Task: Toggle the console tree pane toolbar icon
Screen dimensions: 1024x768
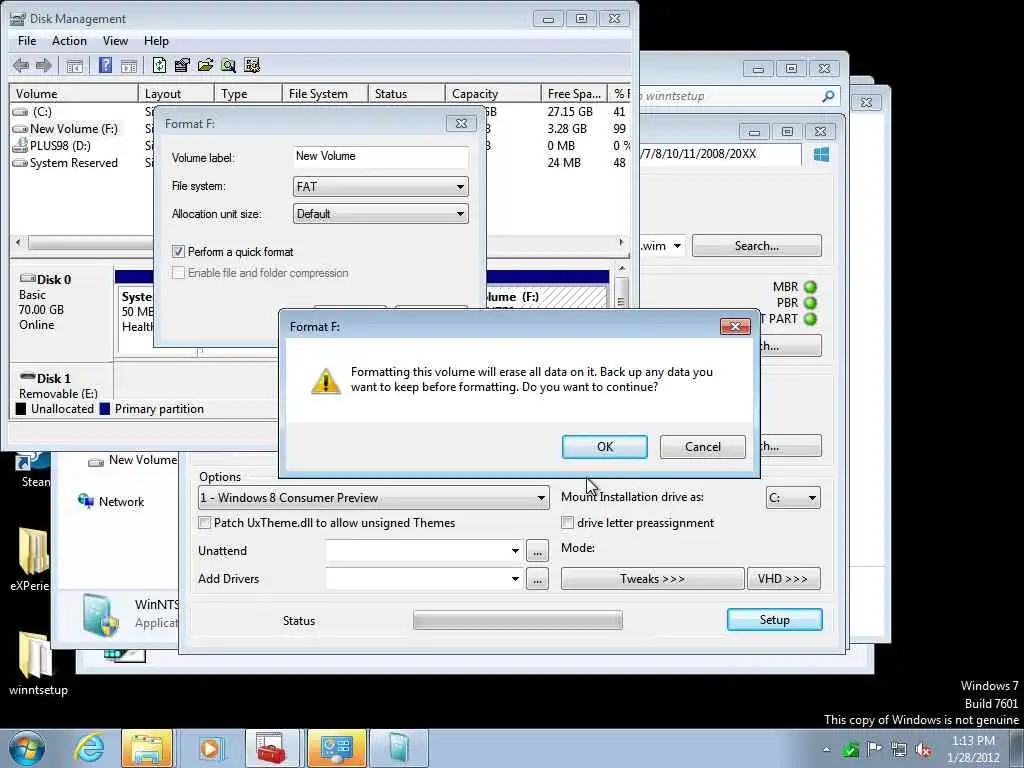Action: (74, 65)
